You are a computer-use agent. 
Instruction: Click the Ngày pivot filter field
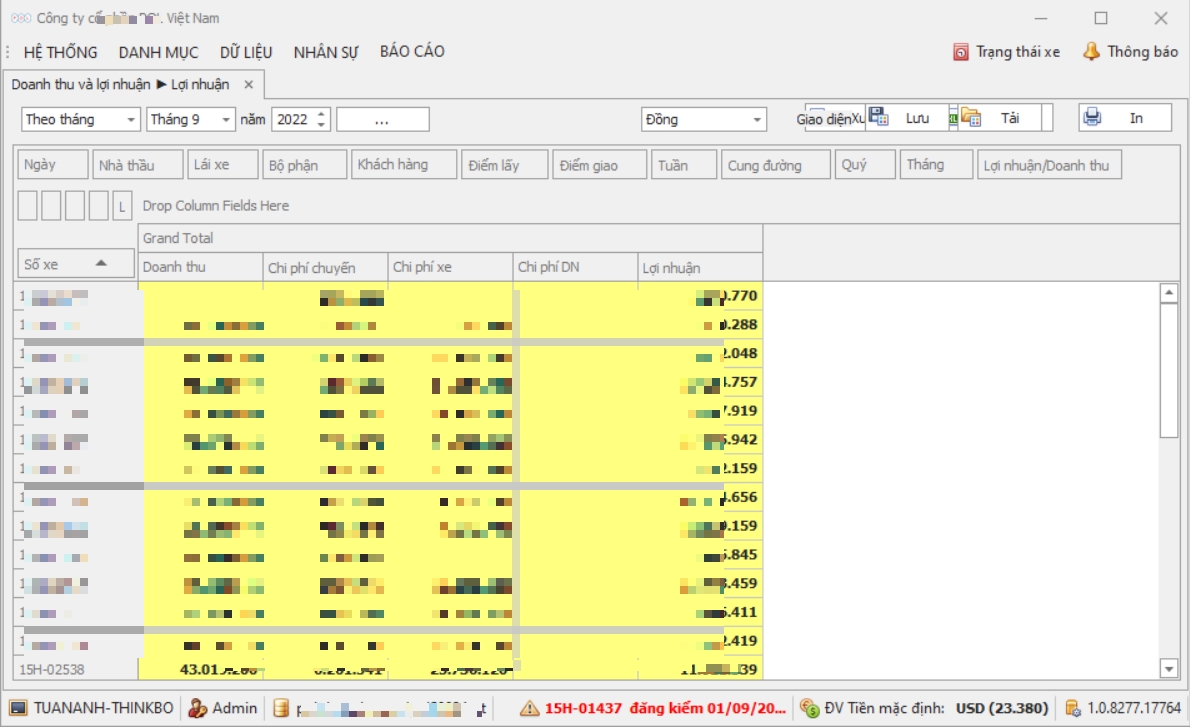[53, 165]
